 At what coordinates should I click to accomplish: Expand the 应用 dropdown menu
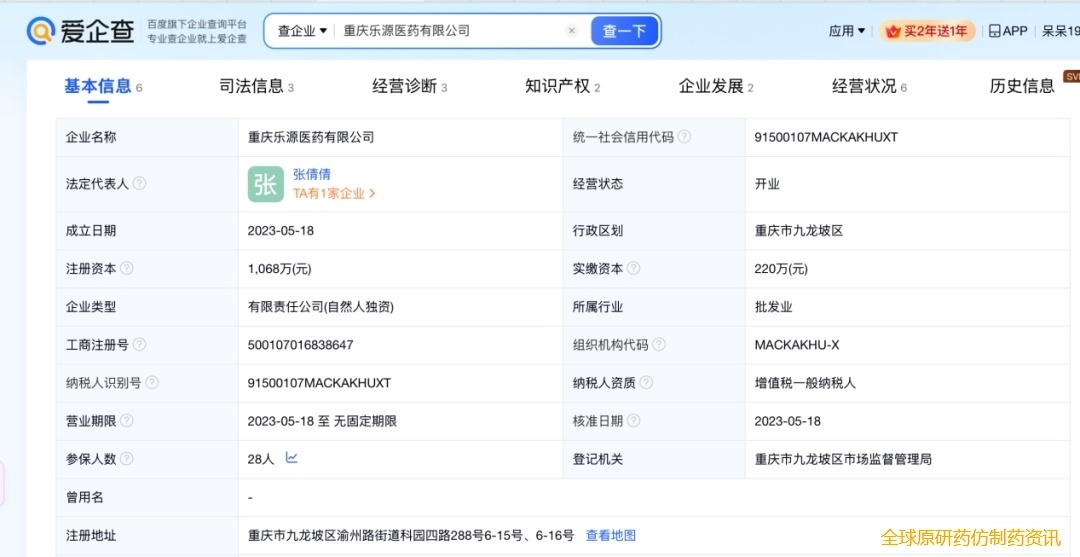tap(847, 31)
